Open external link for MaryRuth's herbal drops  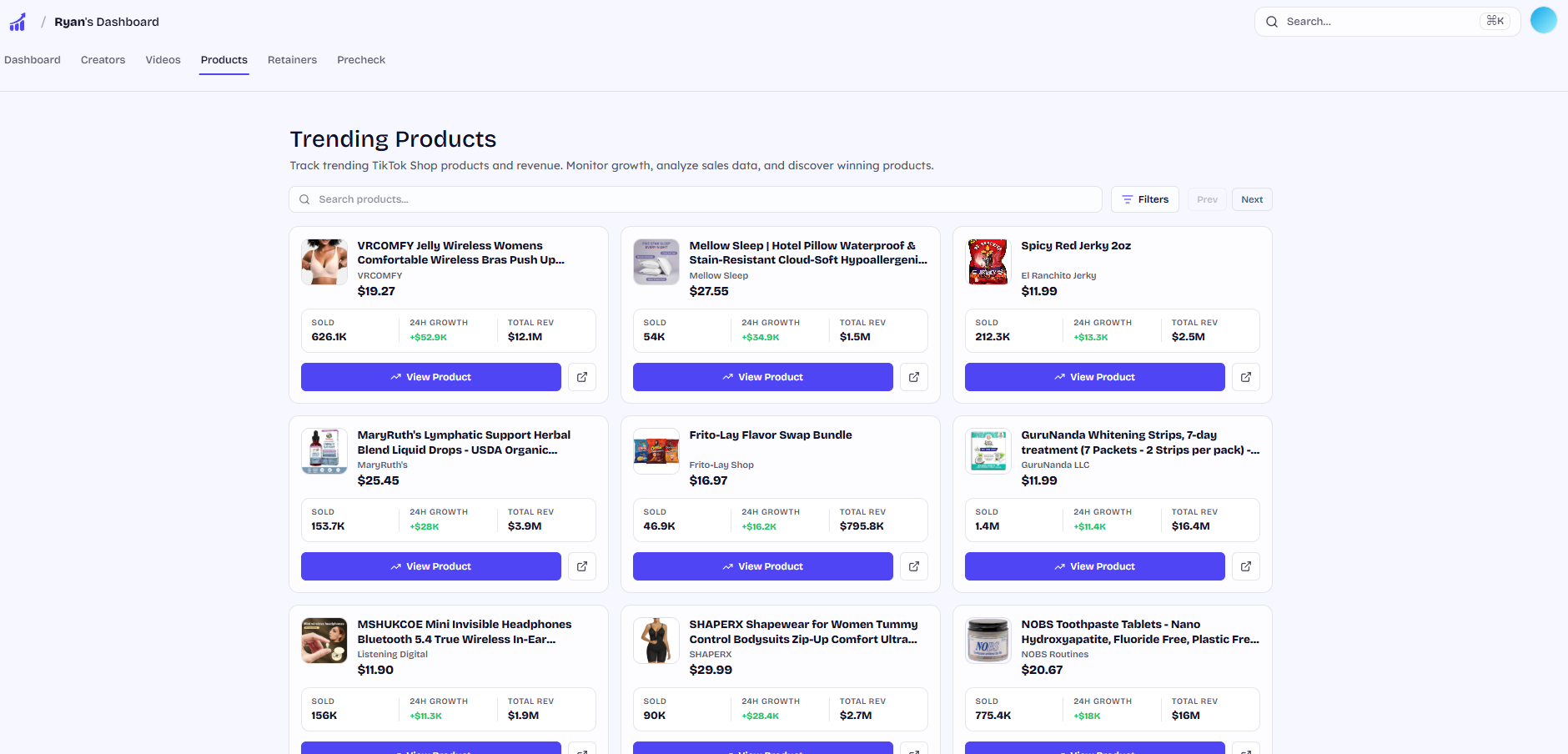click(582, 566)
